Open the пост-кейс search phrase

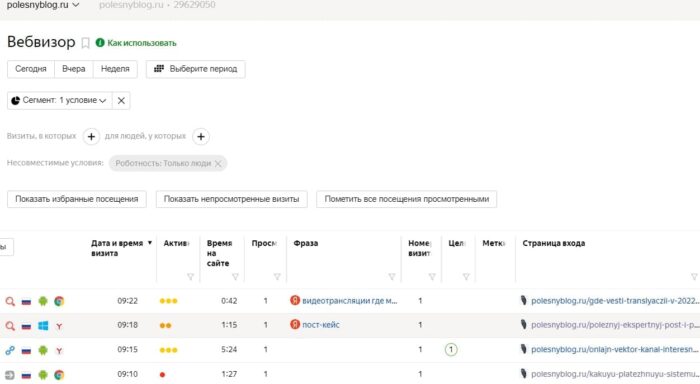click(321, 325)
